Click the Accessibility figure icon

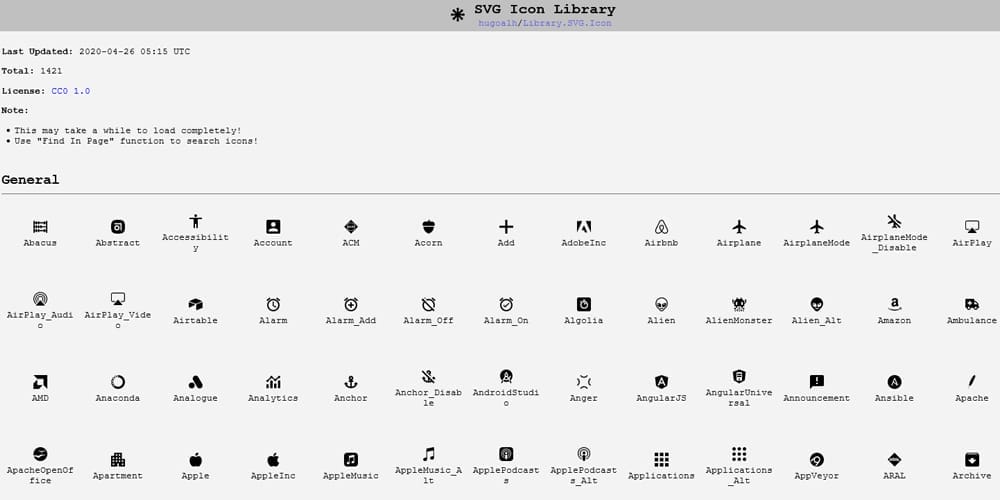[196, 221]
